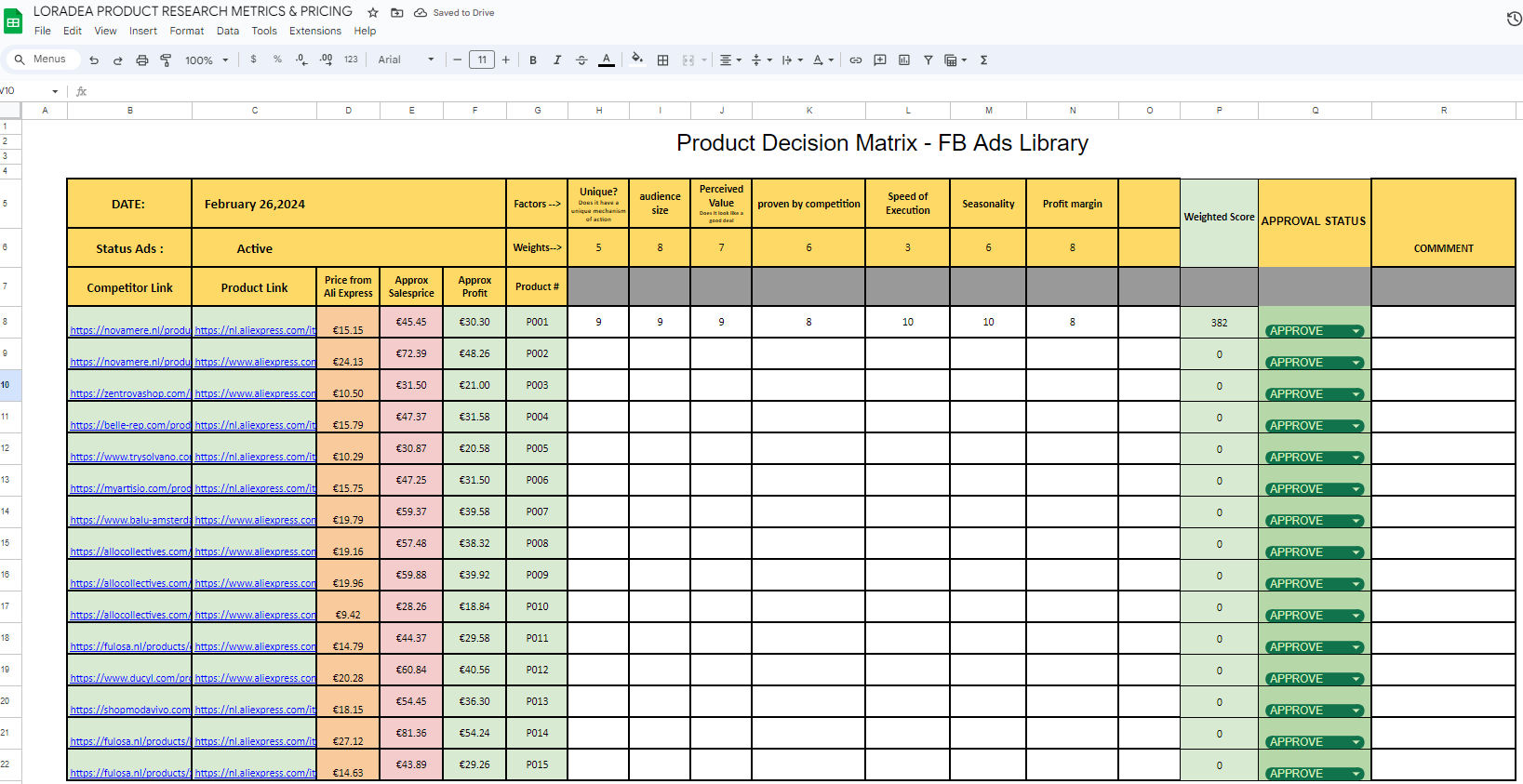Click the Menus search box

click(x=42, y=60)
